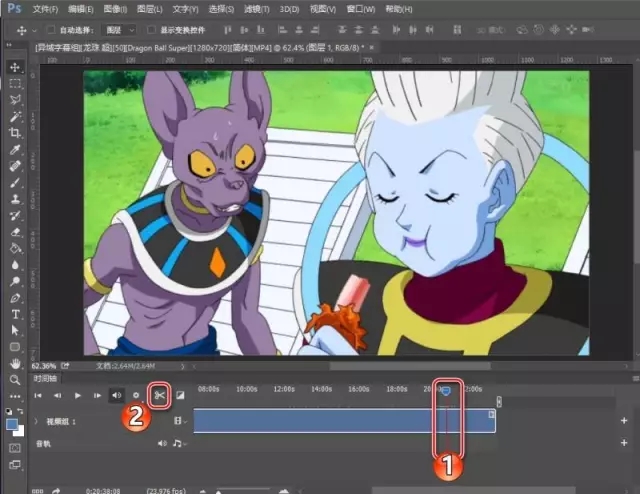Select the Brush tool
Screen dimensions: 640x494
click(15, 183)
